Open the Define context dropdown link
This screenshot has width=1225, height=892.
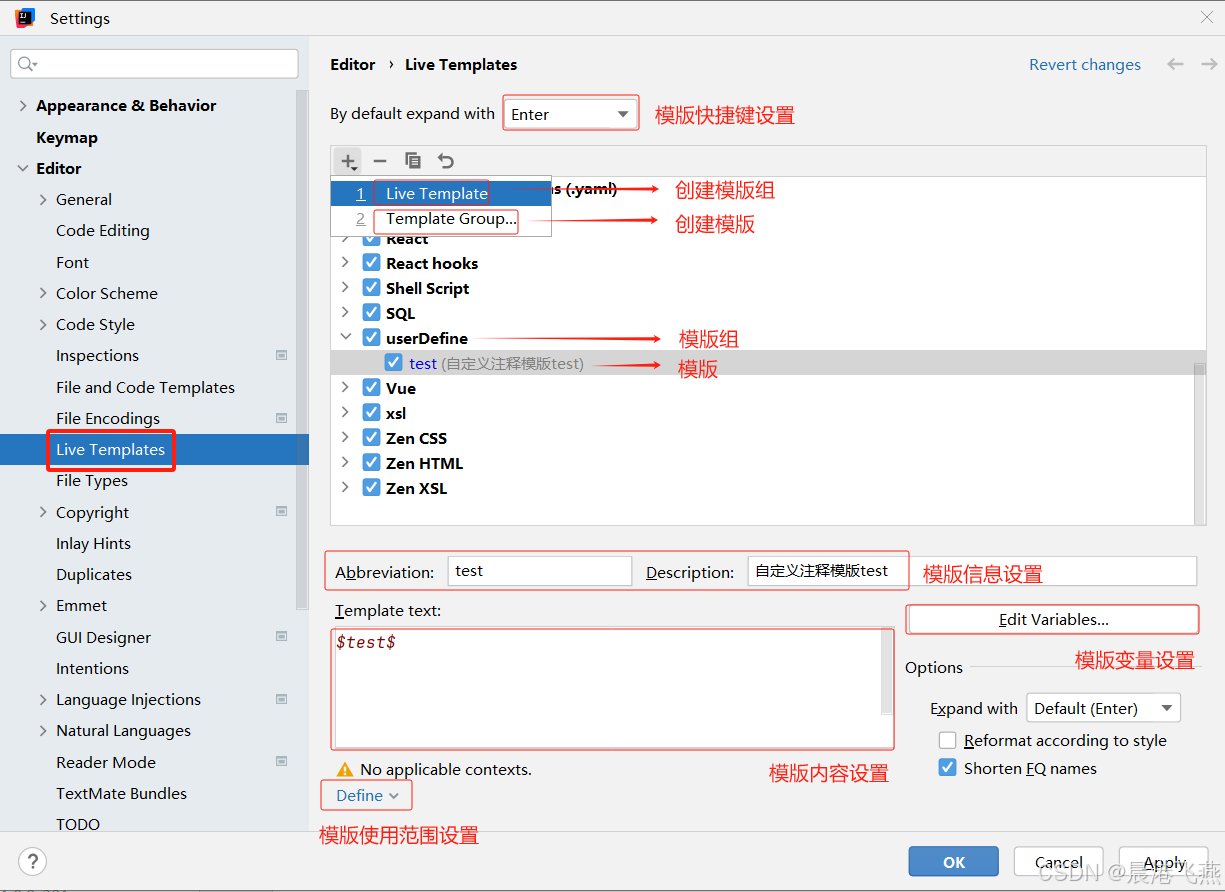[367, 795]
